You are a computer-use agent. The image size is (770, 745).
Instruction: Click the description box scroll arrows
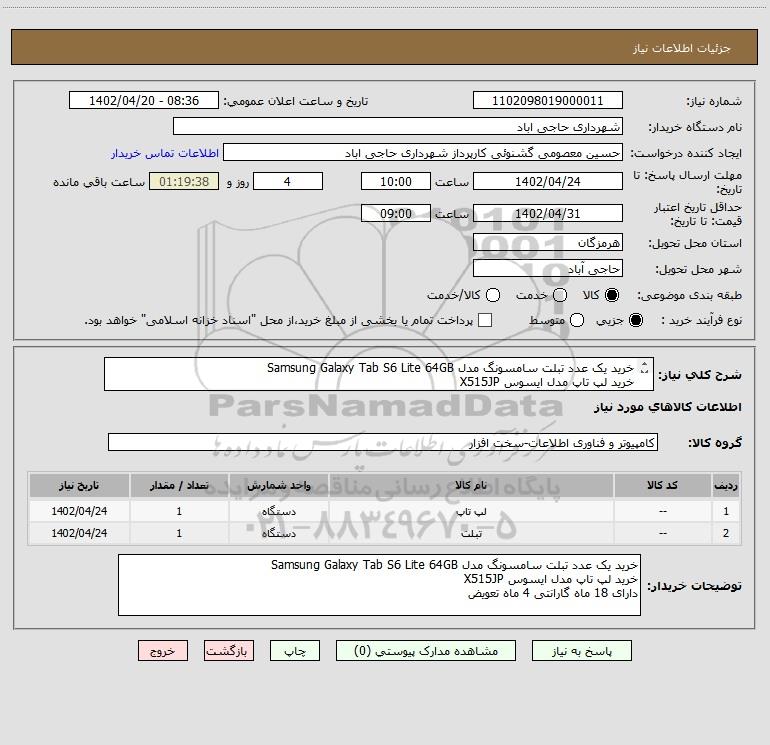point(644,368)
